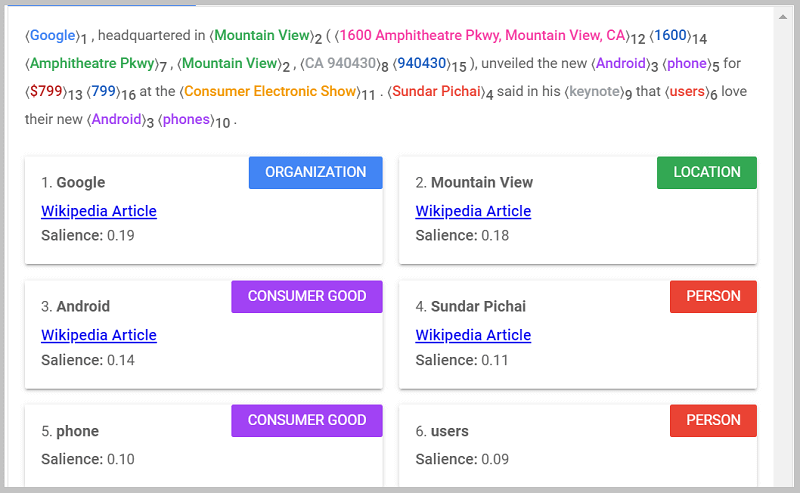This screenshot has width=800, height=493.
Task: Click PERSON badge on Sundar Pichai card
Action: (x=713, y=296)
